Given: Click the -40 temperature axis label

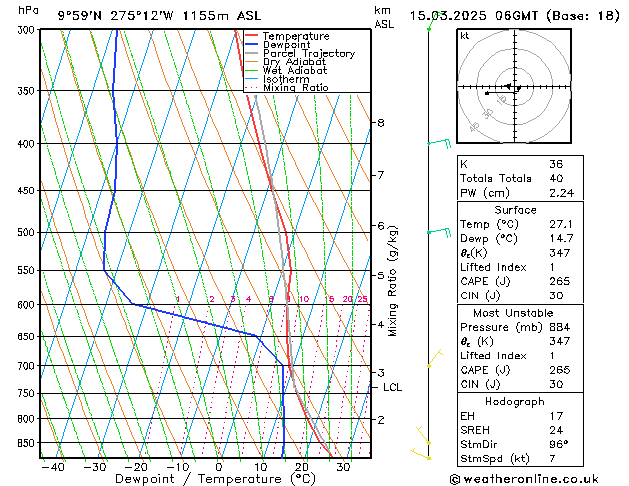Looking at the screenshot, I should click(53, 467).
